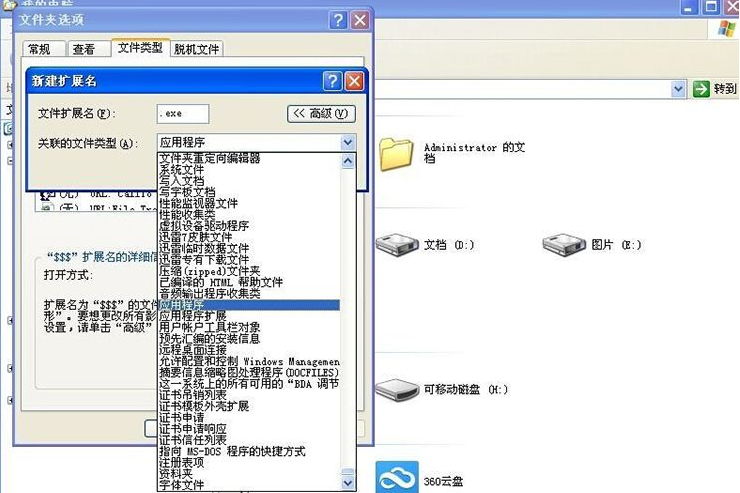The width and height of the screenshot is (740, 493).
Task: Expand the 关联的文件类型 combo box arrow
Action: coord(347,143)
